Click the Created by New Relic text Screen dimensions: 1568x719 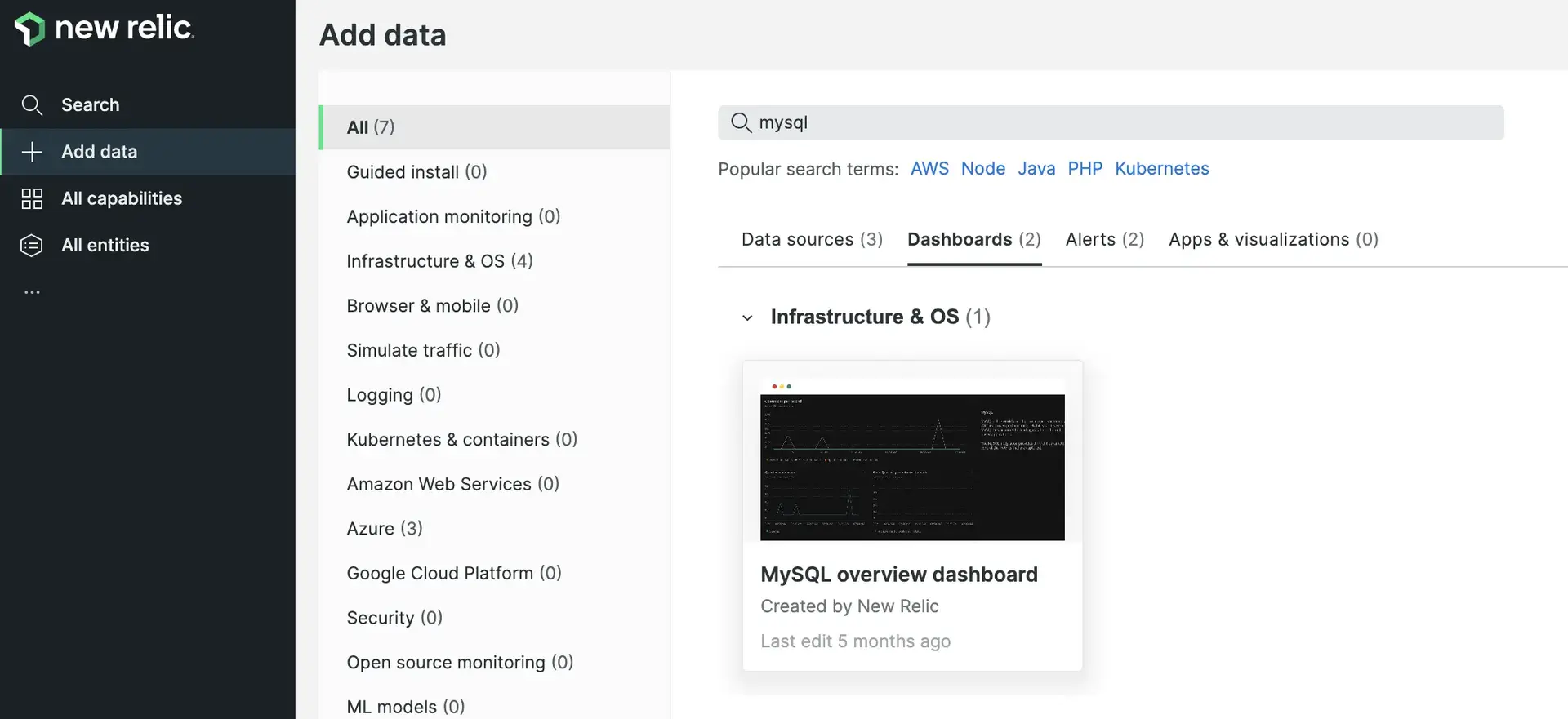(849, 606)
